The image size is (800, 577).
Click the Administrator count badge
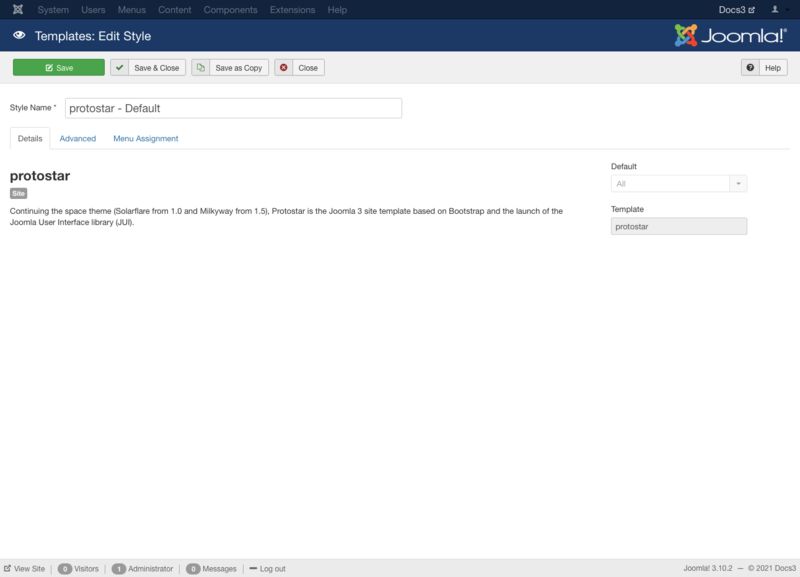point(118,569)
